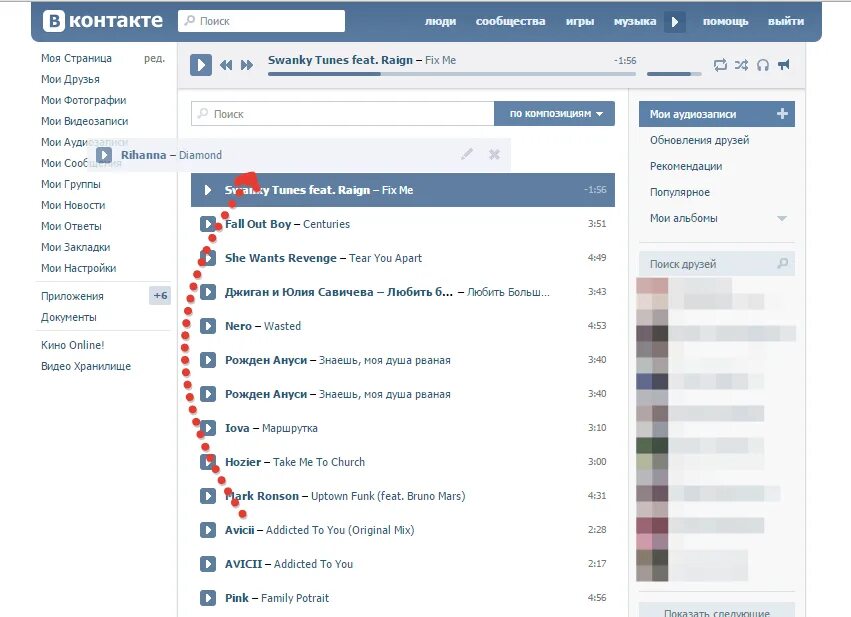Open Приложения link

coord(72,296)
